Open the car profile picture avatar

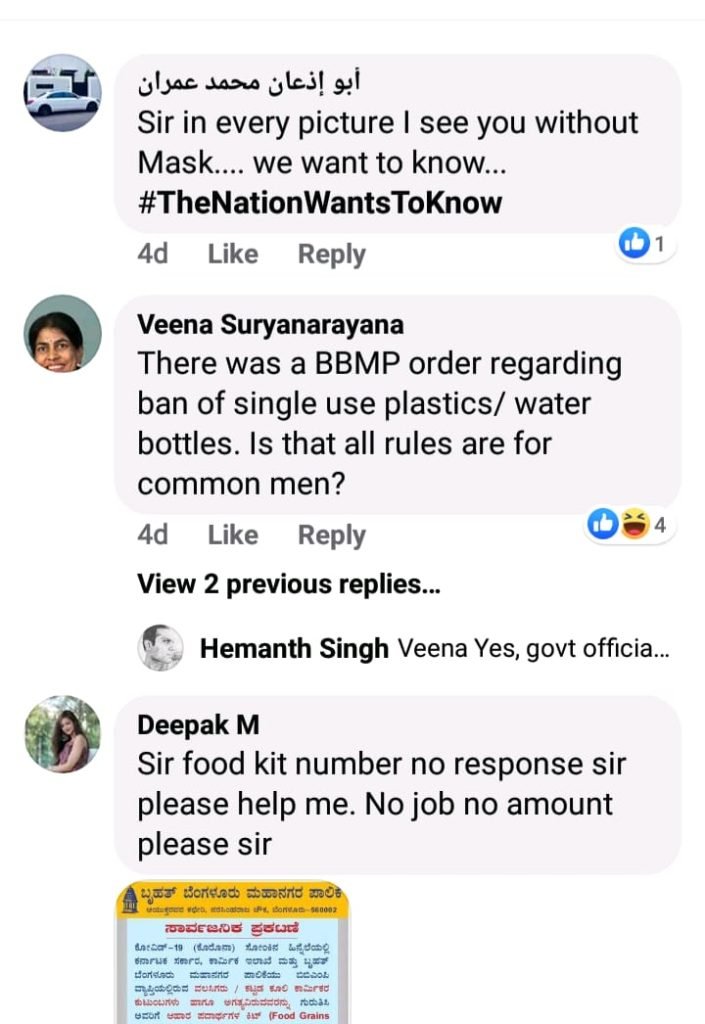pos(62,93)
